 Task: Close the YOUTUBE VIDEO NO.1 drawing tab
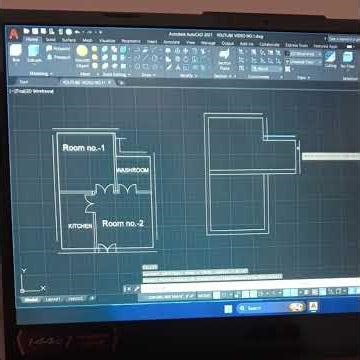point(109,83)
